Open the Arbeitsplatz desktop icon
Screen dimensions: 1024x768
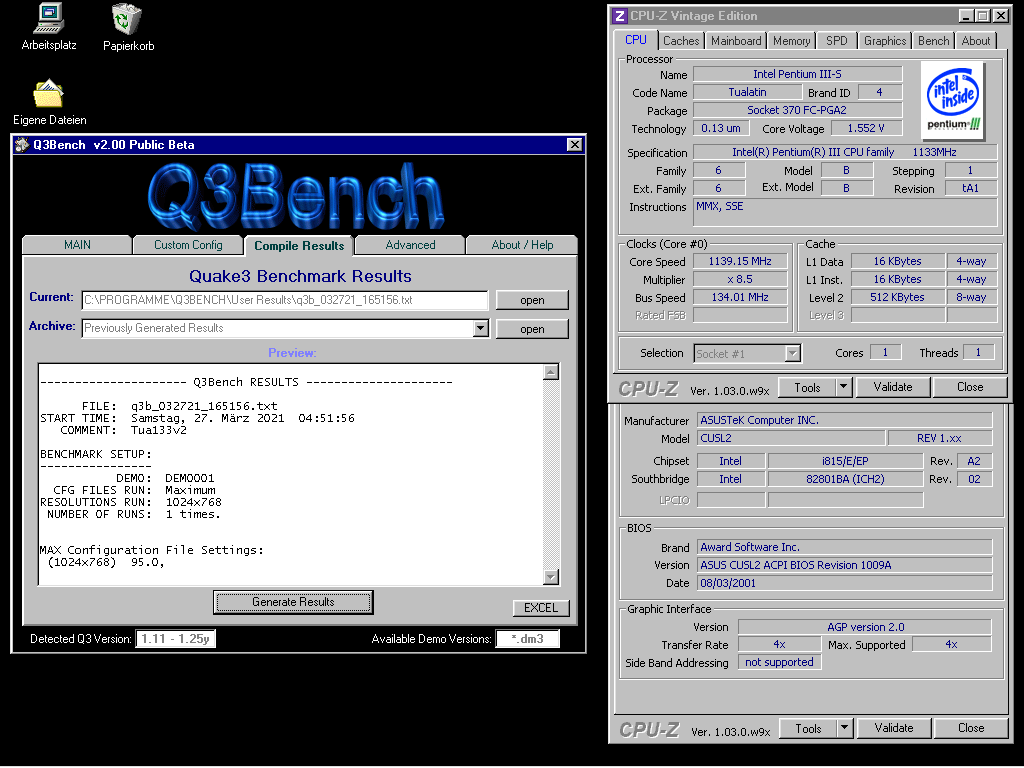pos(49,27)
